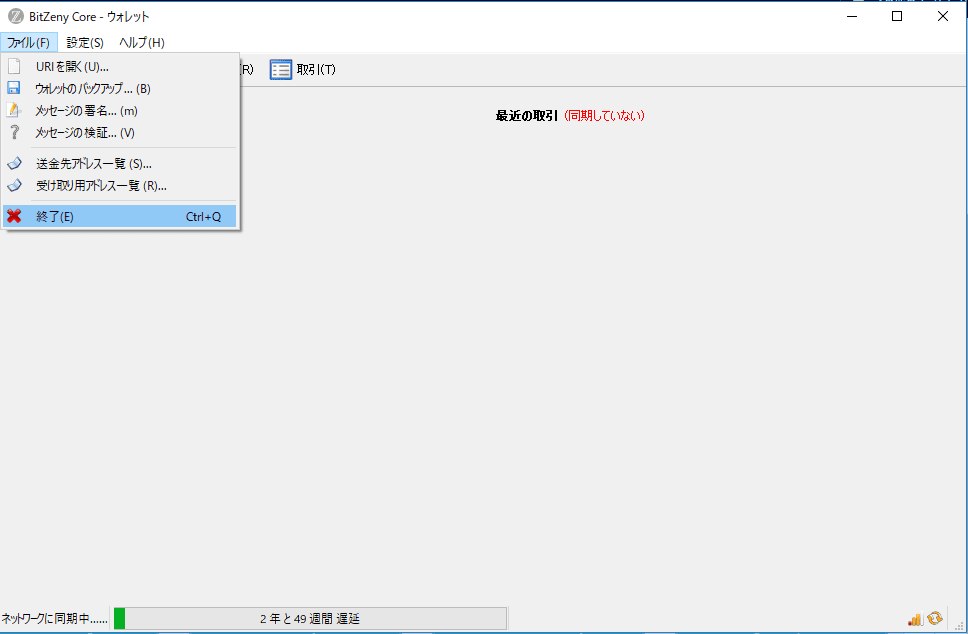
Task: Open 送金先アドレス一覧 (S)...
Action: pyautogui.click(x=120, y=164)
